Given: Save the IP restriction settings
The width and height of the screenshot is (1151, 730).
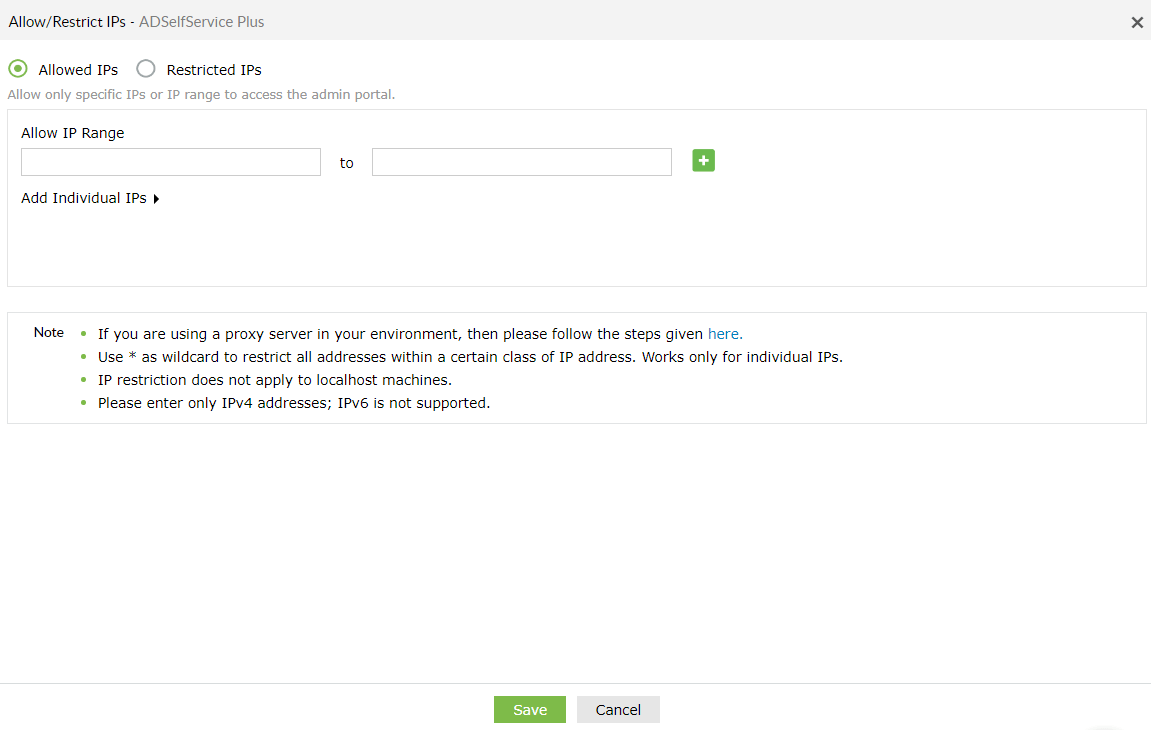Looking at the screenshot, I should coord(529,709).
